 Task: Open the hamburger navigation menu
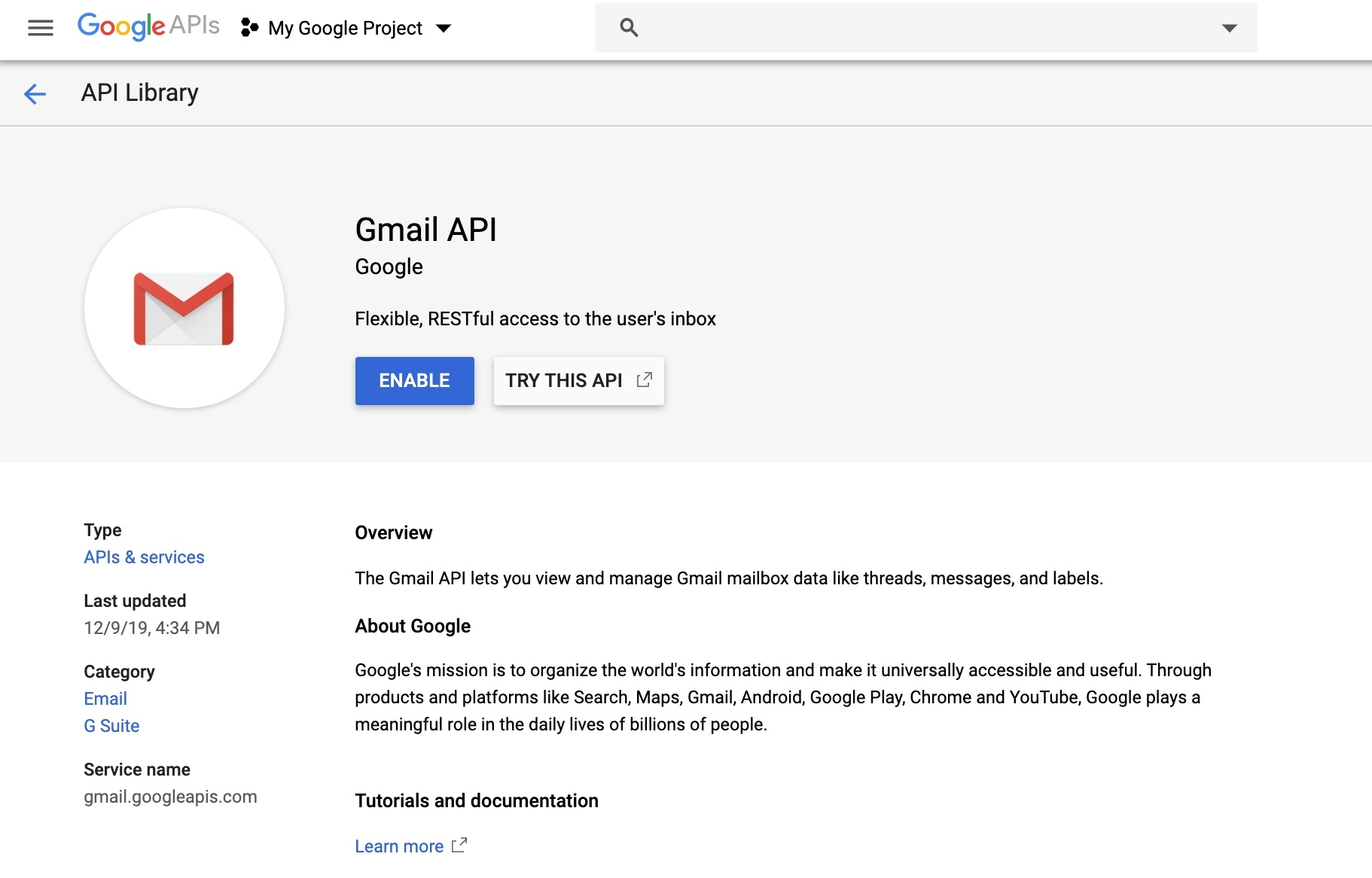point(41,29)
